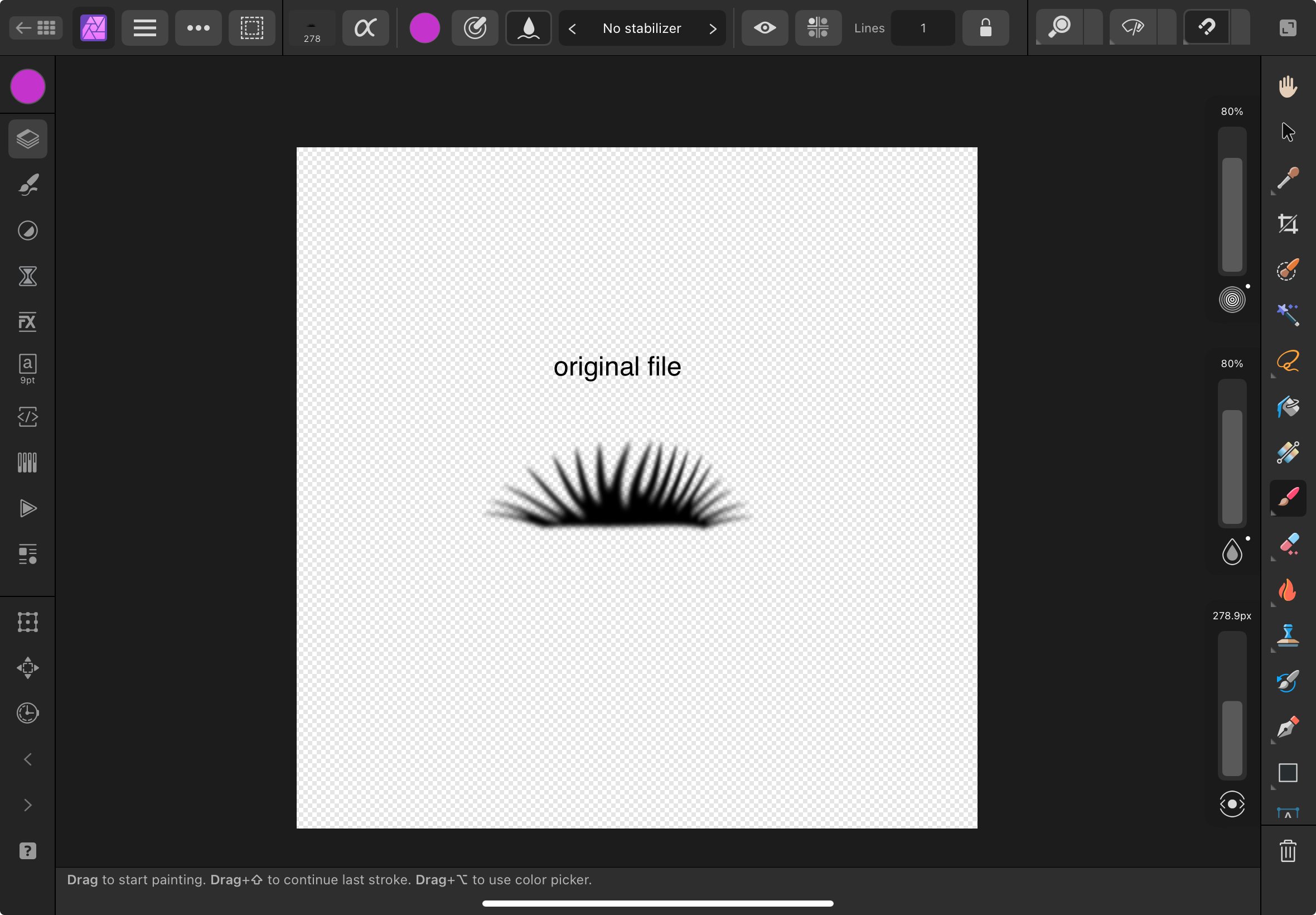The height and width of the screenshot is (915, 1316).
Task: Open the code brackets studio icon
Action: point(27,417)
